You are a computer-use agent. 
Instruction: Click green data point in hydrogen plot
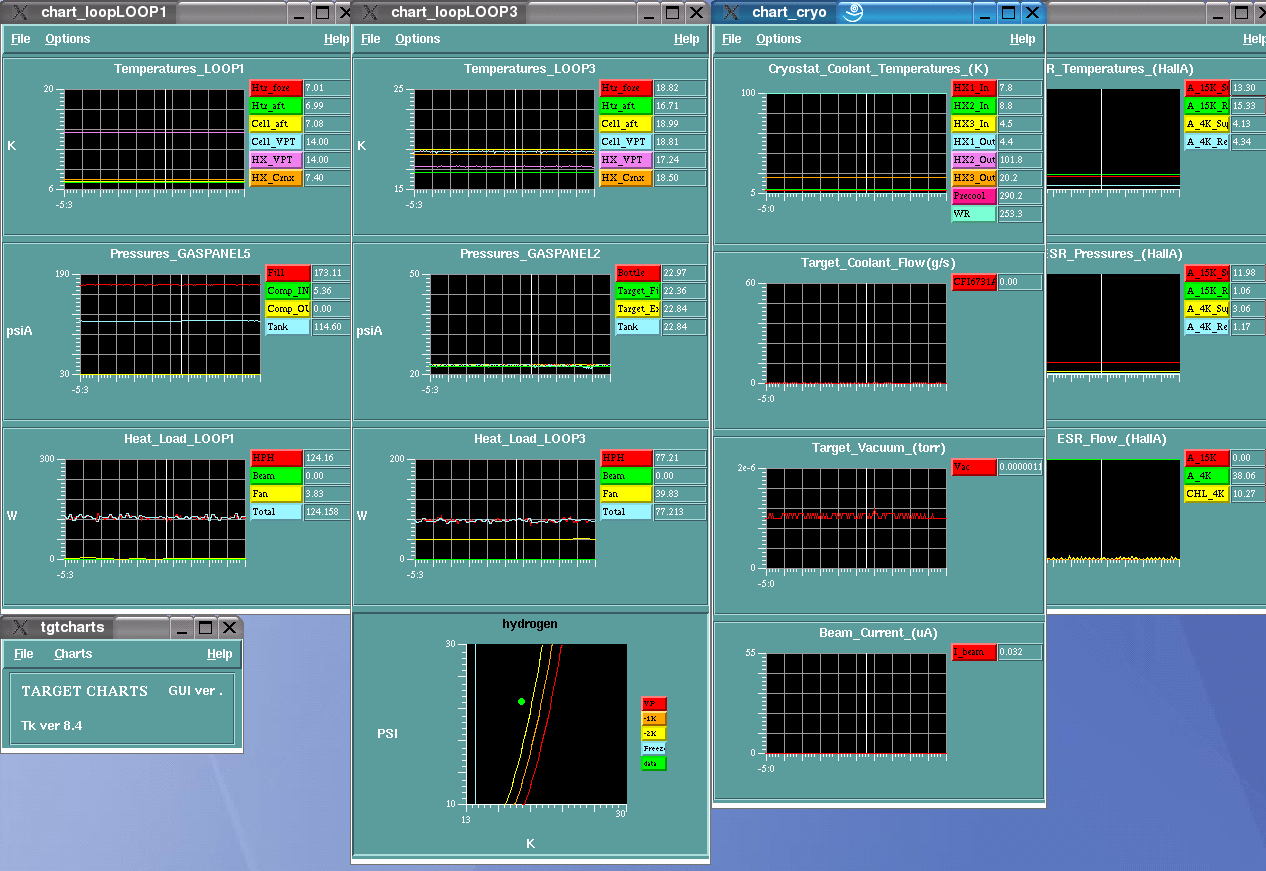click(521, 702)
